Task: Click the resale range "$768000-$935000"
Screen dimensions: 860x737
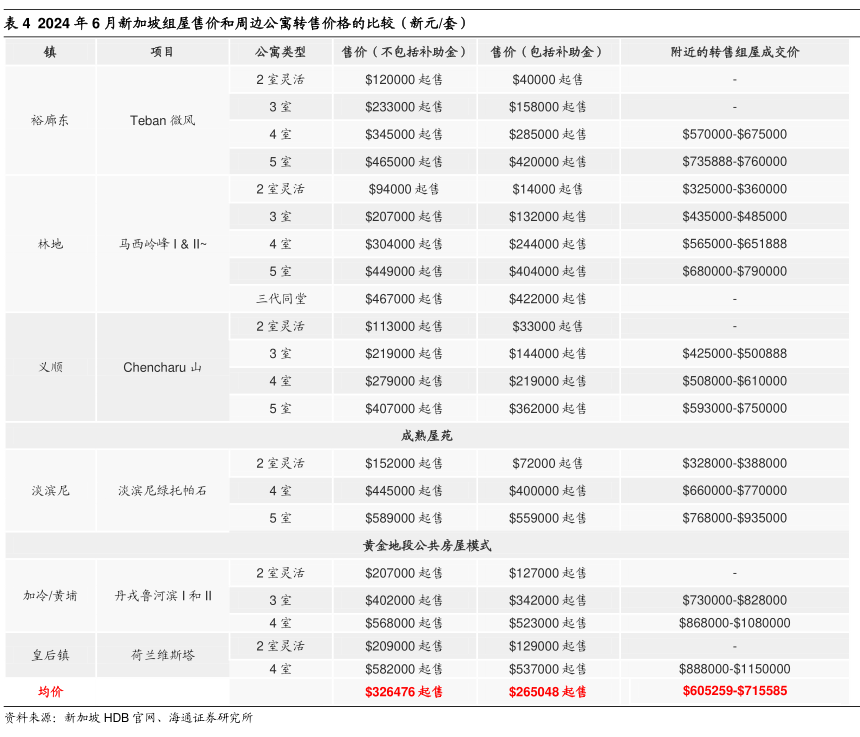Action: [735, 518]
